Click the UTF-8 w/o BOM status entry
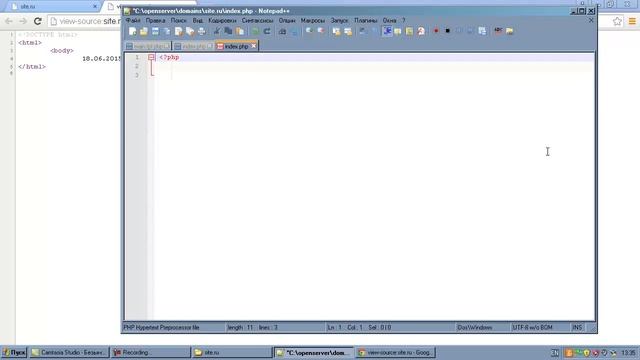 point(532,327)
